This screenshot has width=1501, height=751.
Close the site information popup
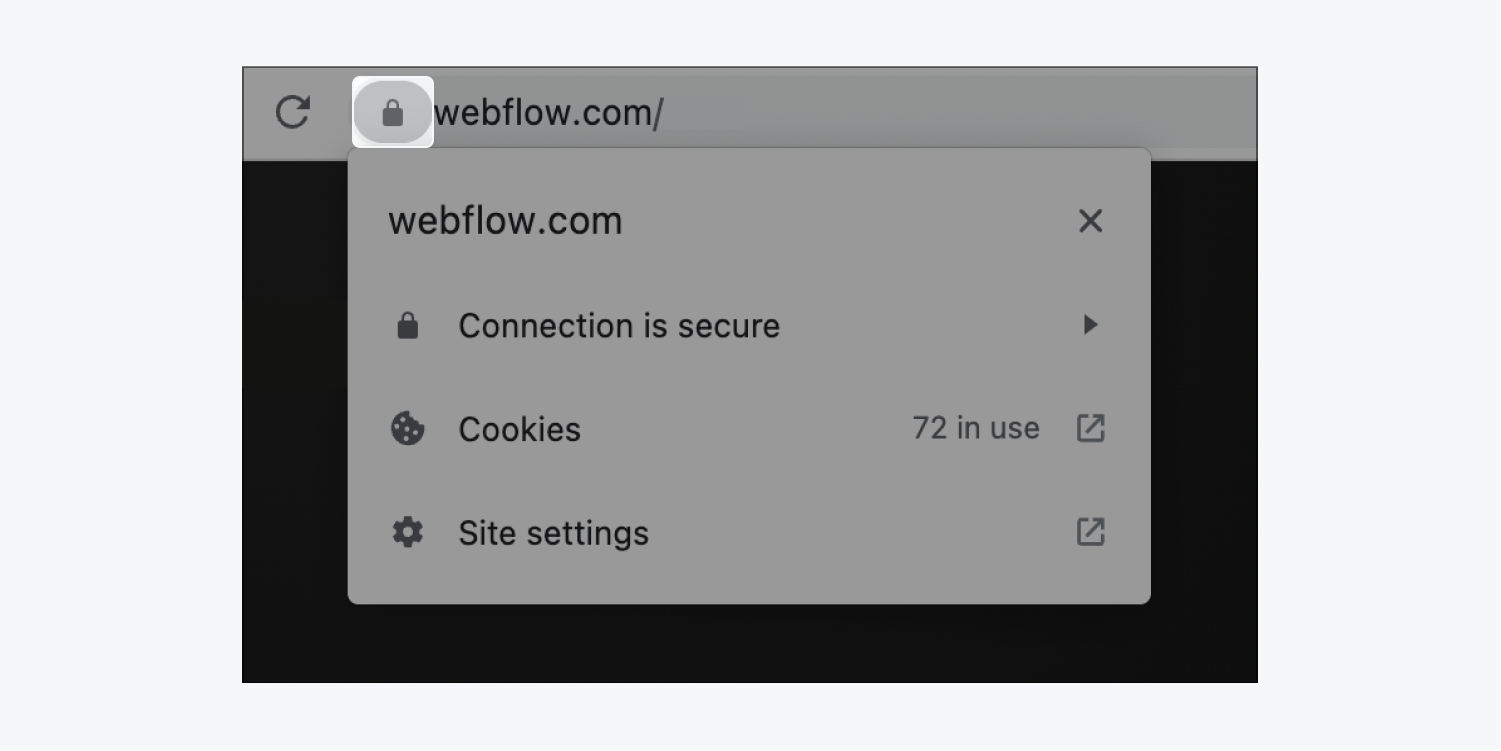(x=1090, y=221)
